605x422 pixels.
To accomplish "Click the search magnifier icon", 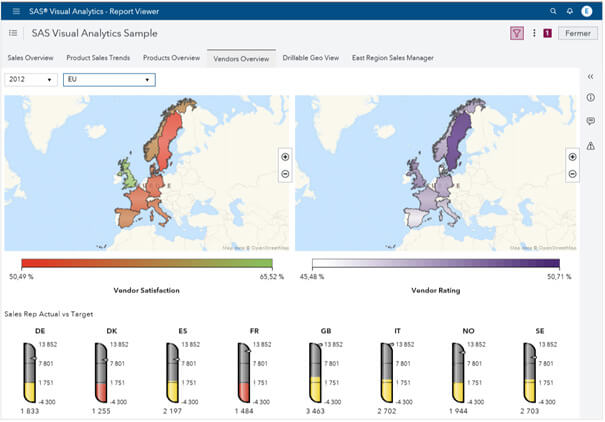I will click(553, 11).
